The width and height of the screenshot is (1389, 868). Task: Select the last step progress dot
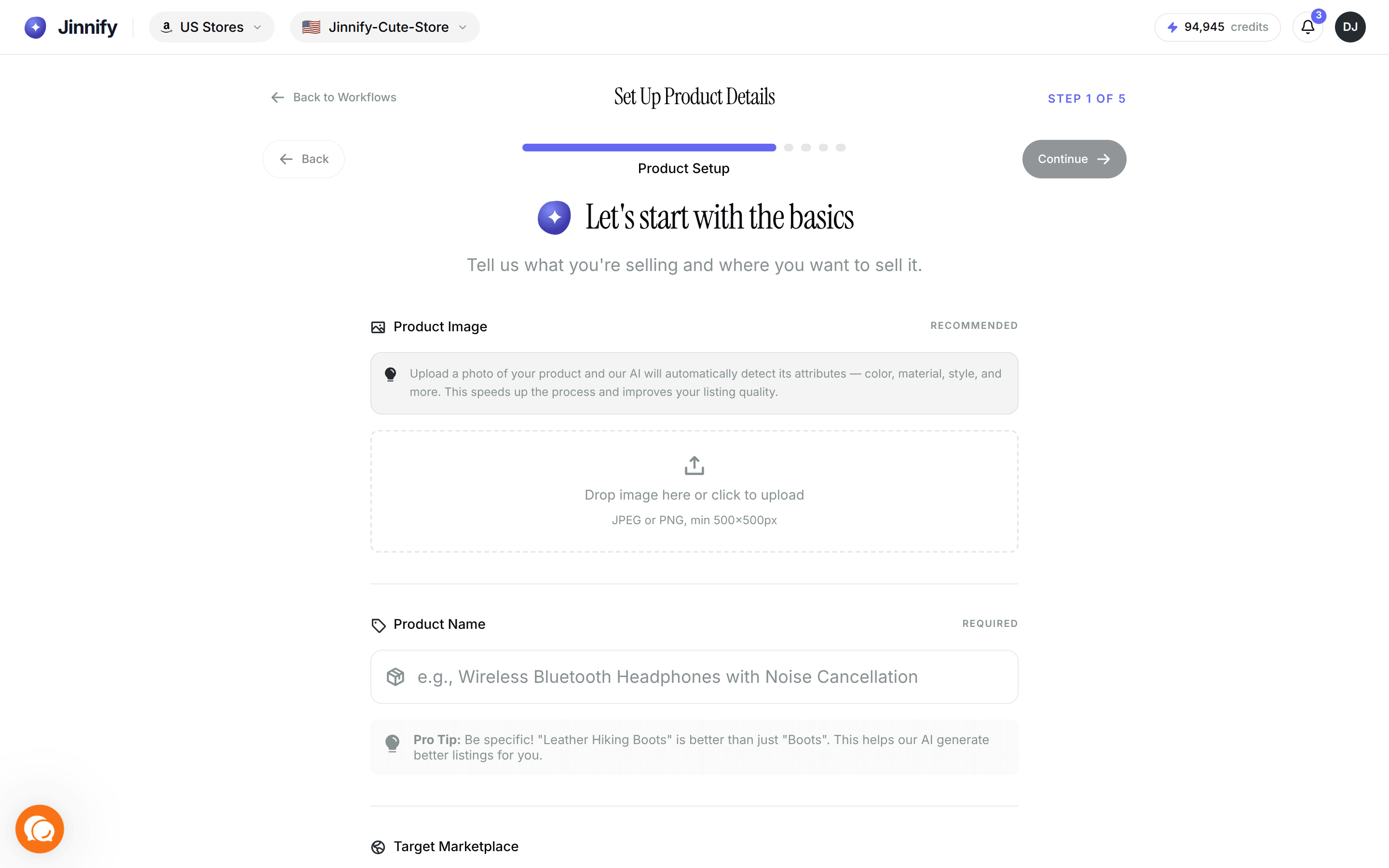pyautogui.click(x=840, y=148)
